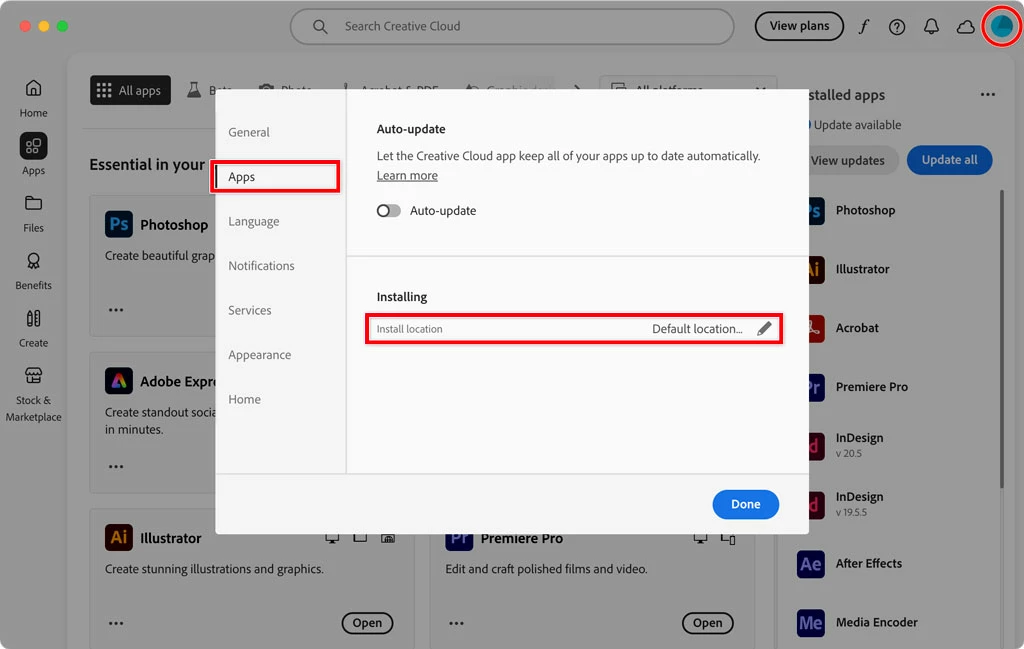Open more options on Photoshop card
Screen dimensions: 1024x649
pyautogui.click(x=116, y=310)
